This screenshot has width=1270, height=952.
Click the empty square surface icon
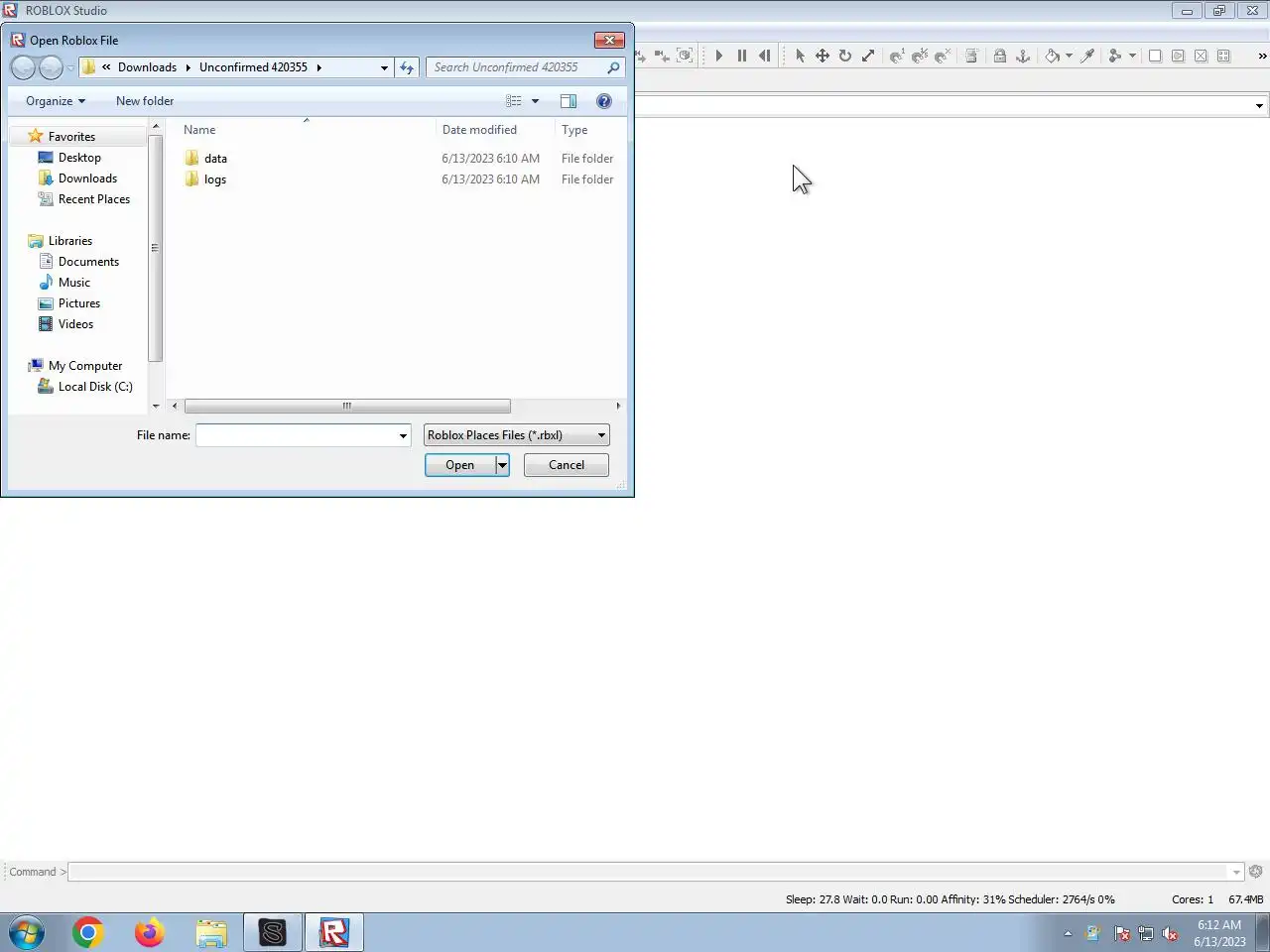click(x=1155, y=57)
